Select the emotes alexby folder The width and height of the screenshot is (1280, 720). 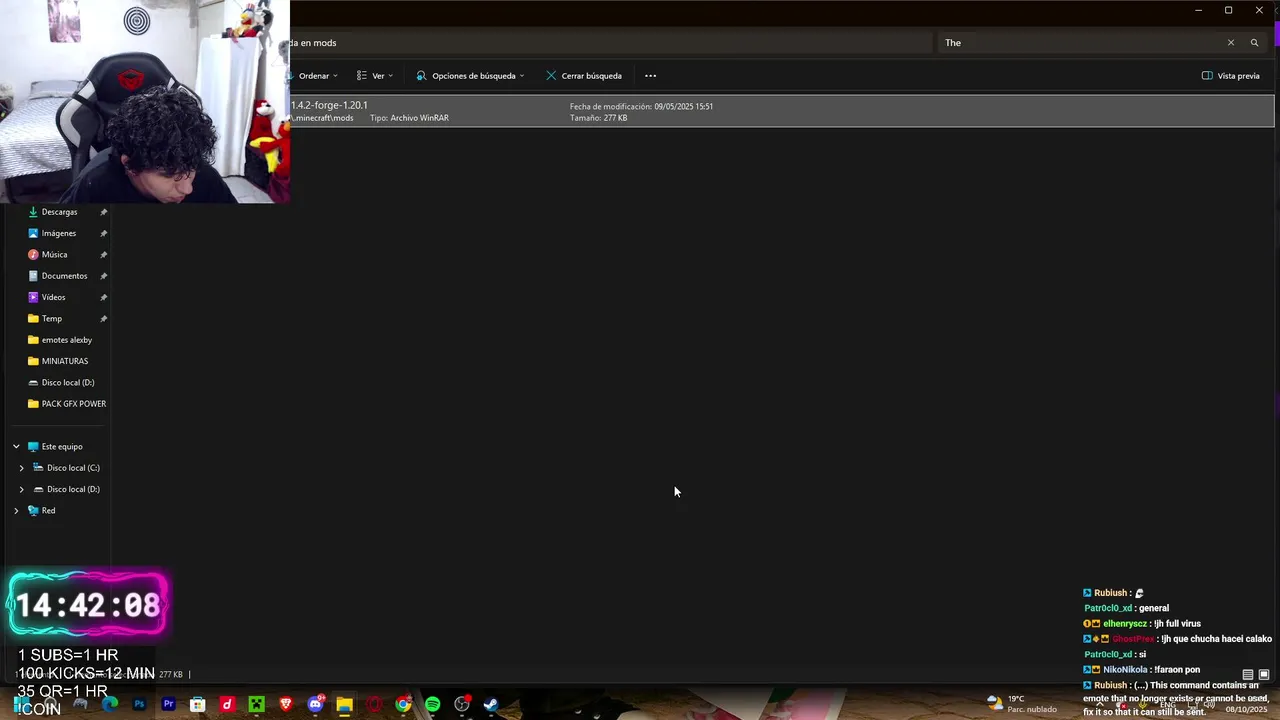[66, 340]
